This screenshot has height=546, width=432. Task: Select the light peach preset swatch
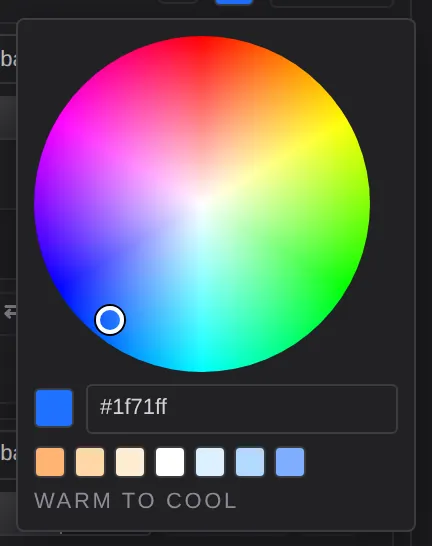(x=90, y=462)
